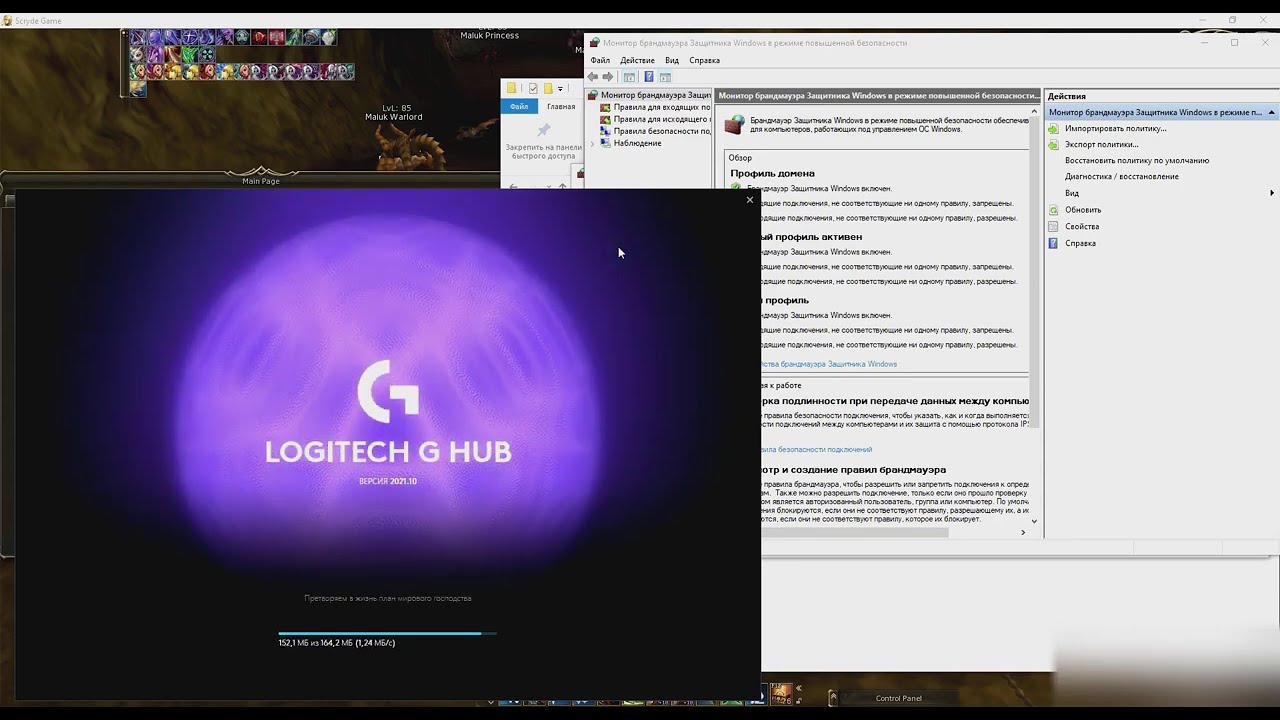Select the Наблюдение tree item
This screenshot has height=720, width=1280.
[x=630, y=143]
